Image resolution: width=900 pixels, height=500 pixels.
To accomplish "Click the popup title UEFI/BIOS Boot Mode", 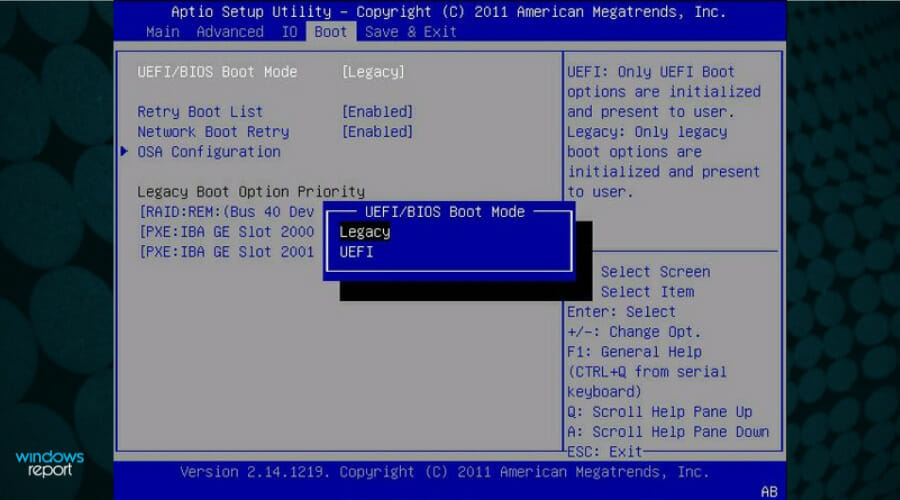I will click(x=445, y=212).
